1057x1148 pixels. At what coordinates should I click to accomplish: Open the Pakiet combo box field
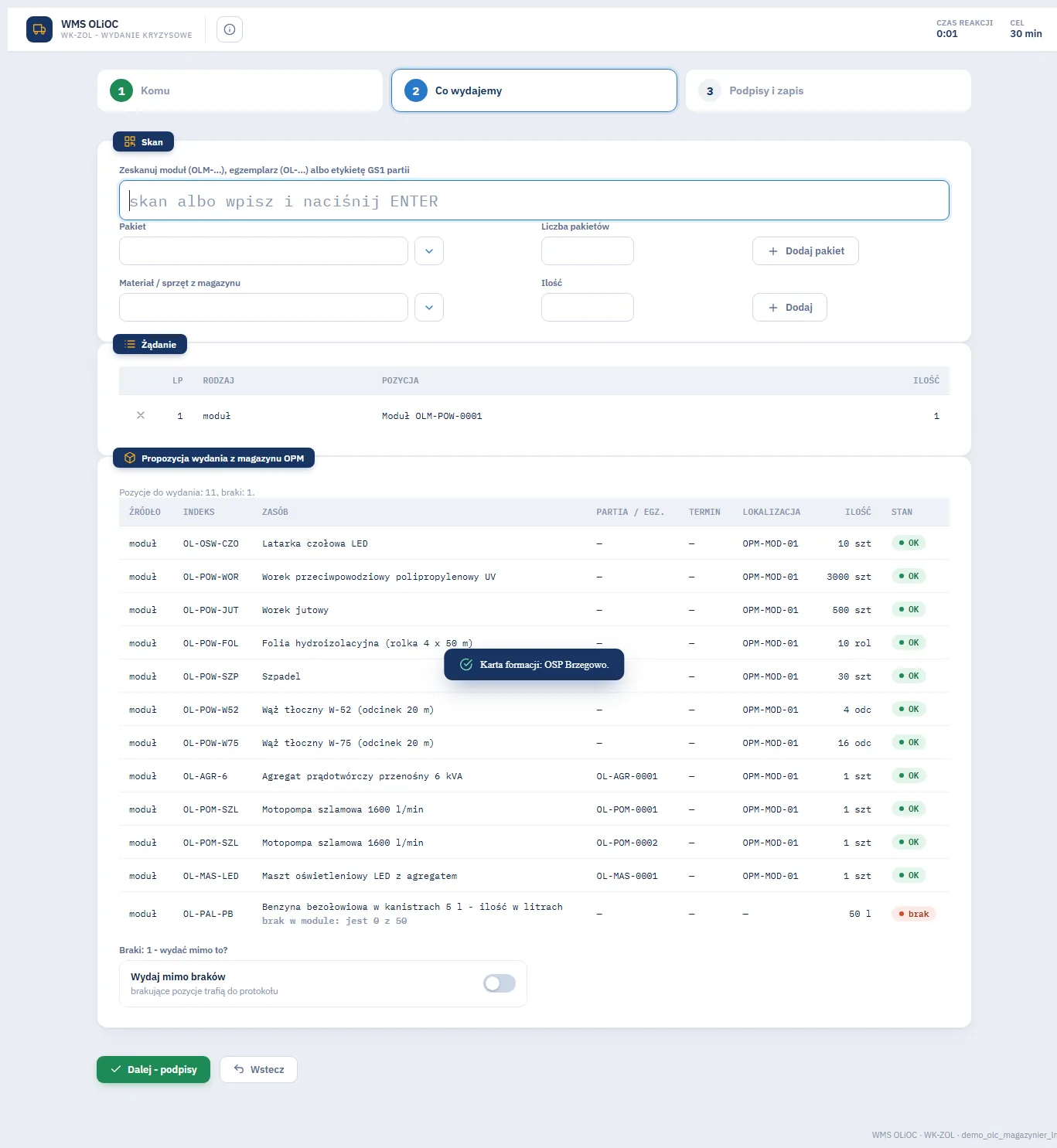[264, 250]
